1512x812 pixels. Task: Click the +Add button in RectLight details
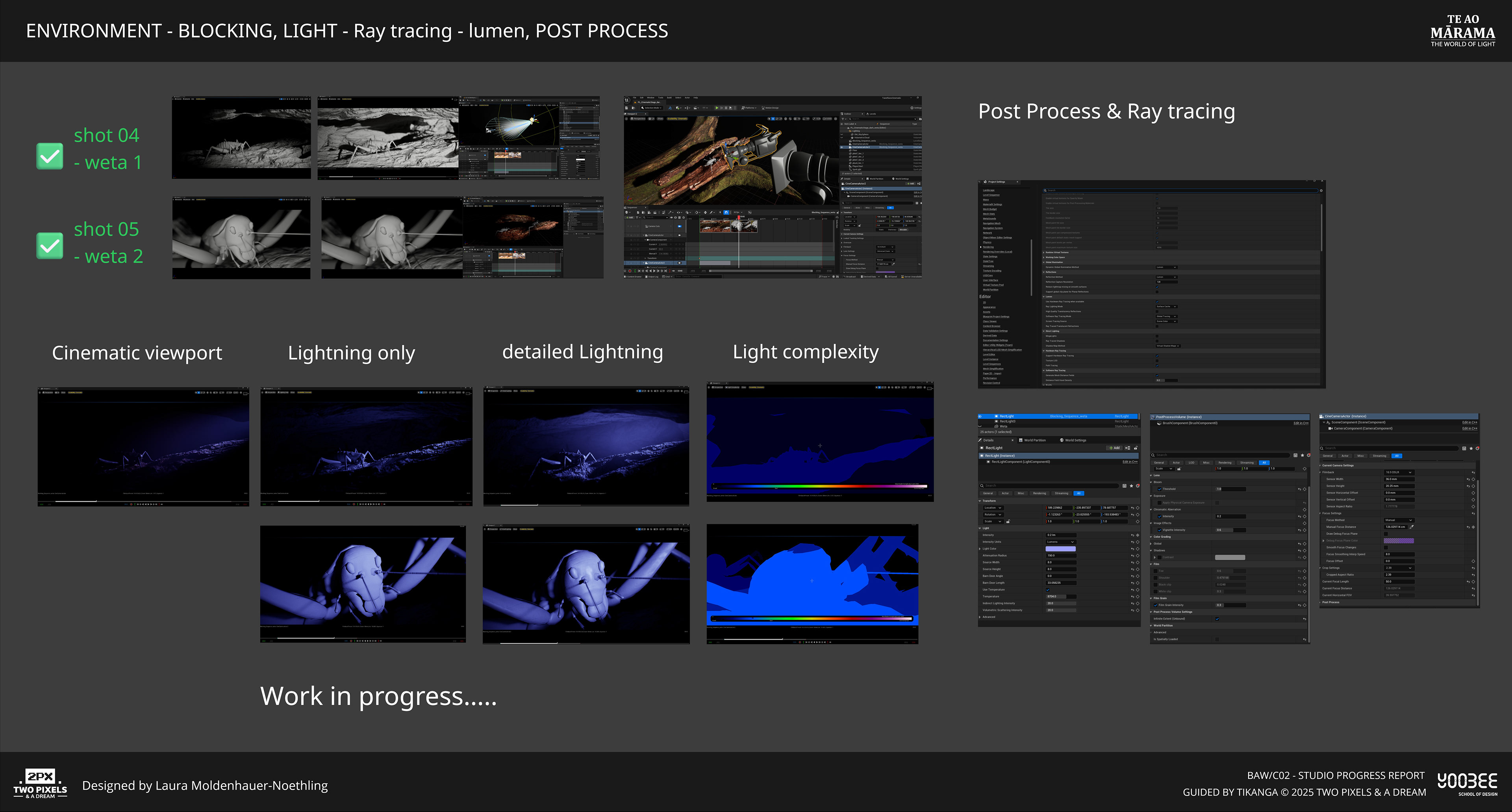pyautogui.click(x=1114, y=448)
